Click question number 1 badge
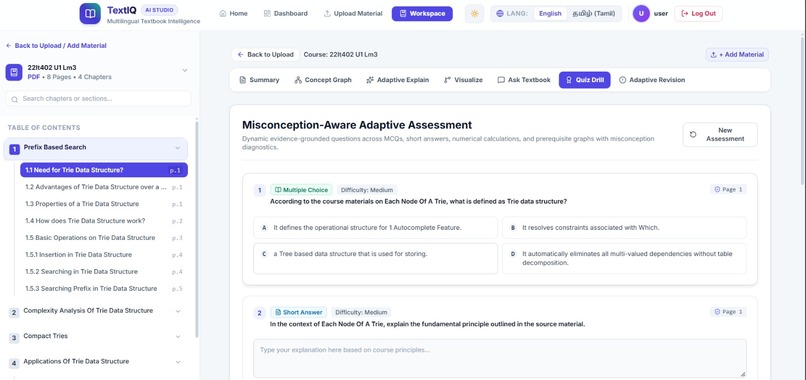Screen dimensions: 806x380 260,191
